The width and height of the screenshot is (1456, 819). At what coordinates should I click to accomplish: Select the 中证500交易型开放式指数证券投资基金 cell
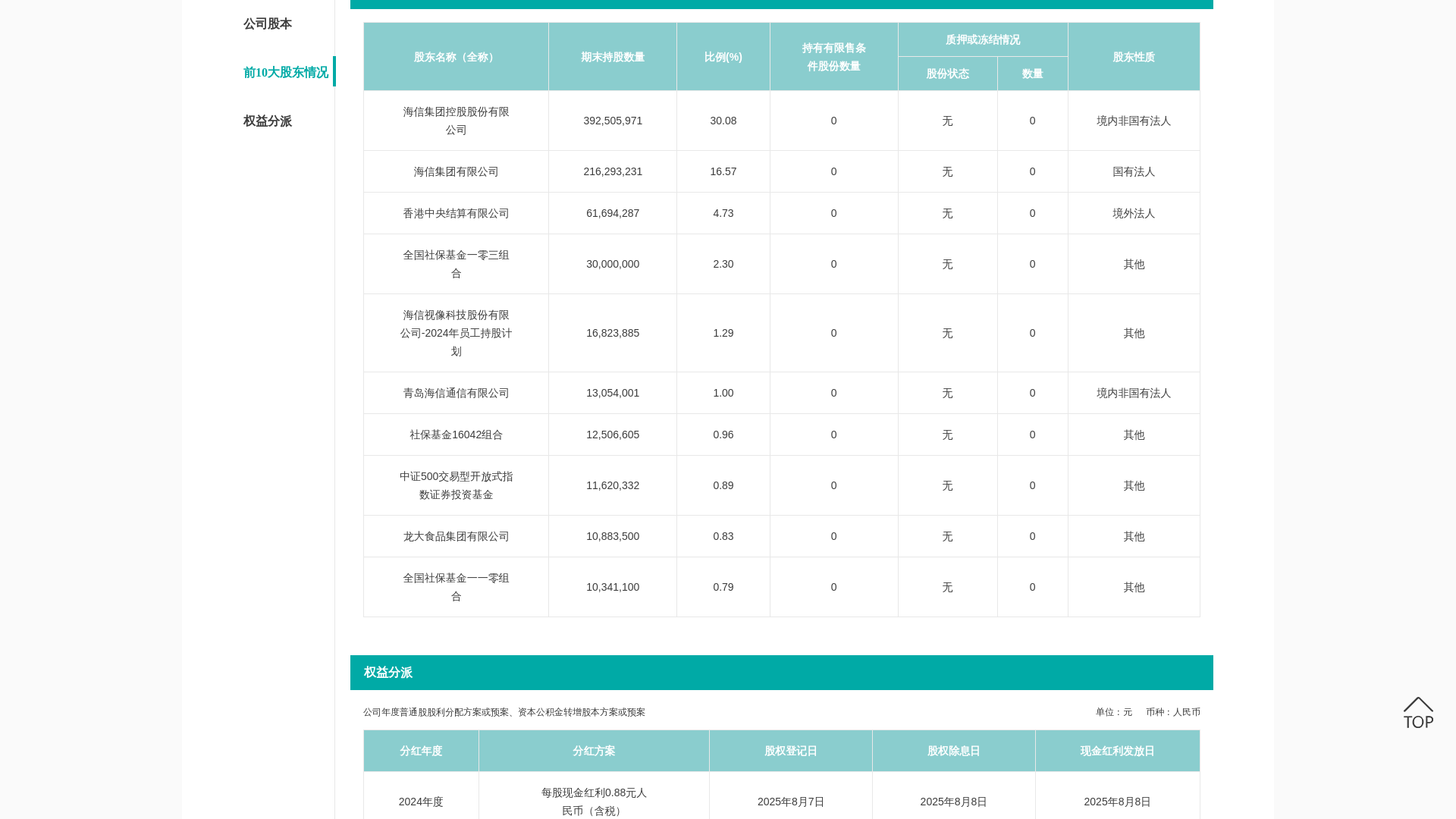(456, 485)
